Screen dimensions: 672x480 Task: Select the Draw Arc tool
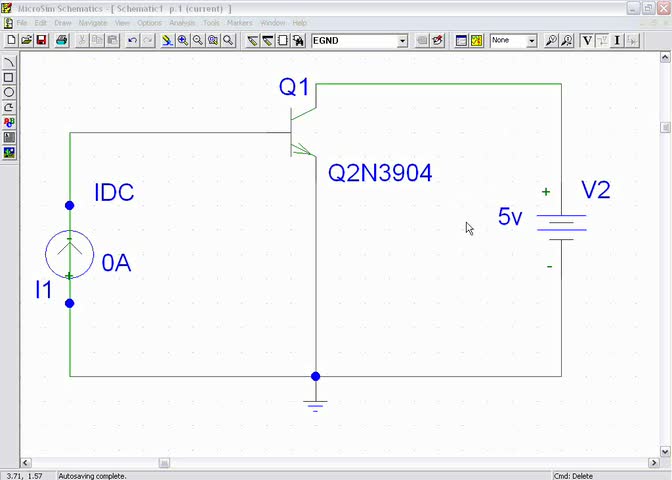(9, 62)
